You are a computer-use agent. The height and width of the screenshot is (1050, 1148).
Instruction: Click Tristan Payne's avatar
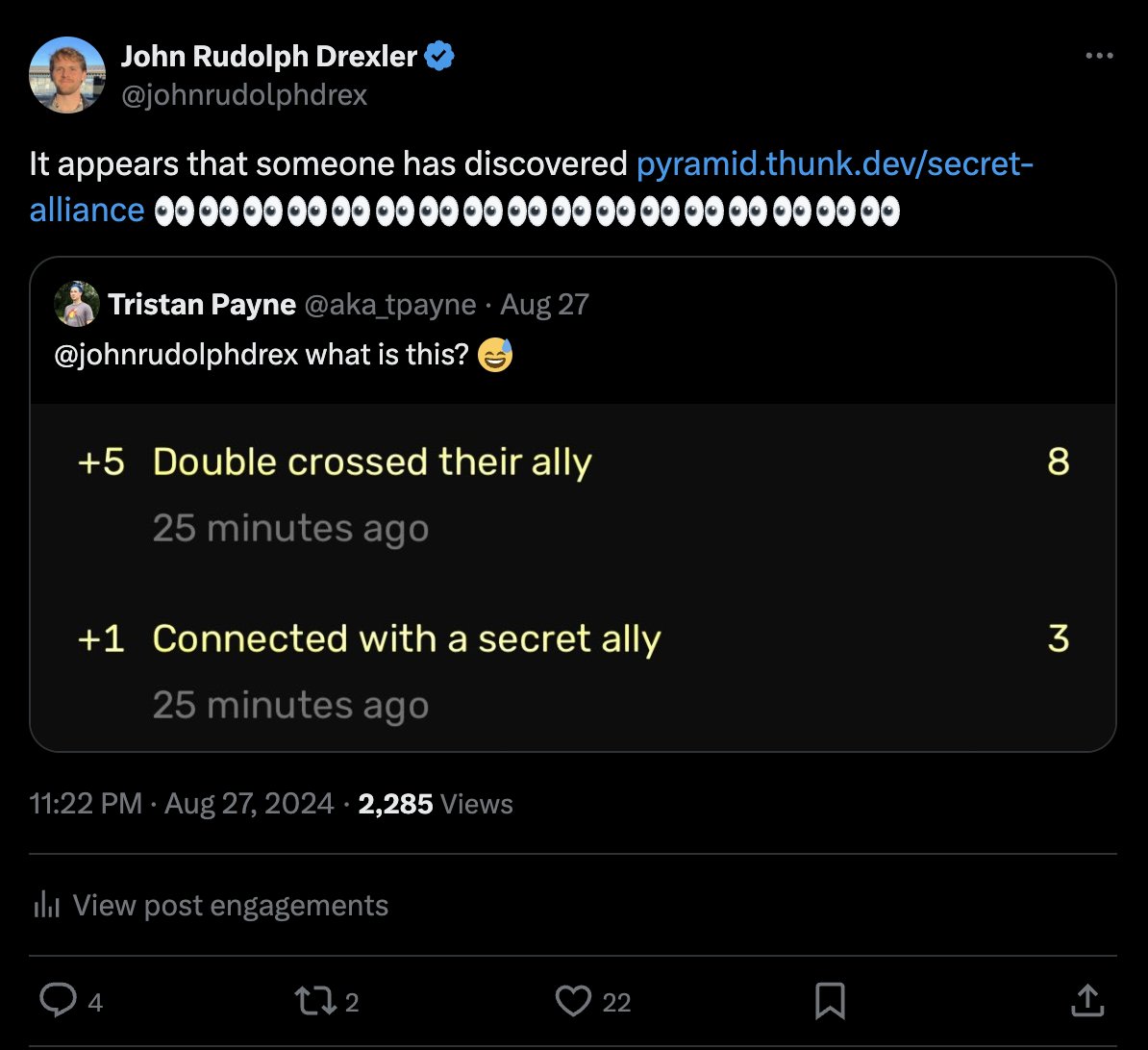(x=76, y=304)
